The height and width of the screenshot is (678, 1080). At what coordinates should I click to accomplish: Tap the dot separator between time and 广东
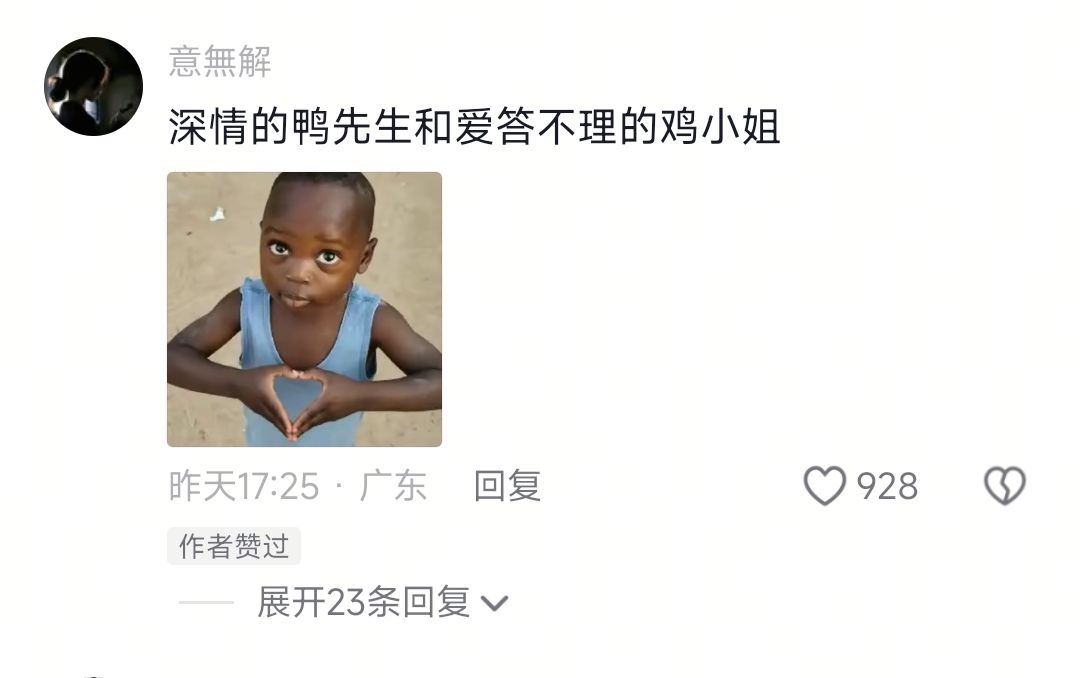(x=339, y=486)
